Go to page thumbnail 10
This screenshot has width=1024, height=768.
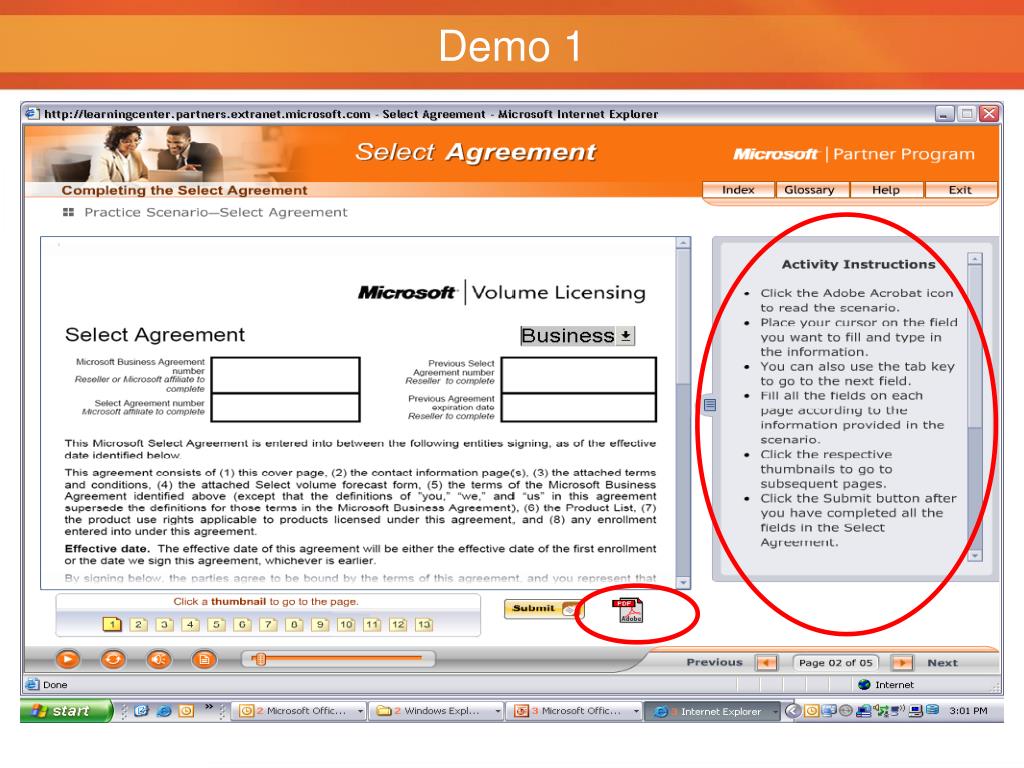click(x=346, y=624)
